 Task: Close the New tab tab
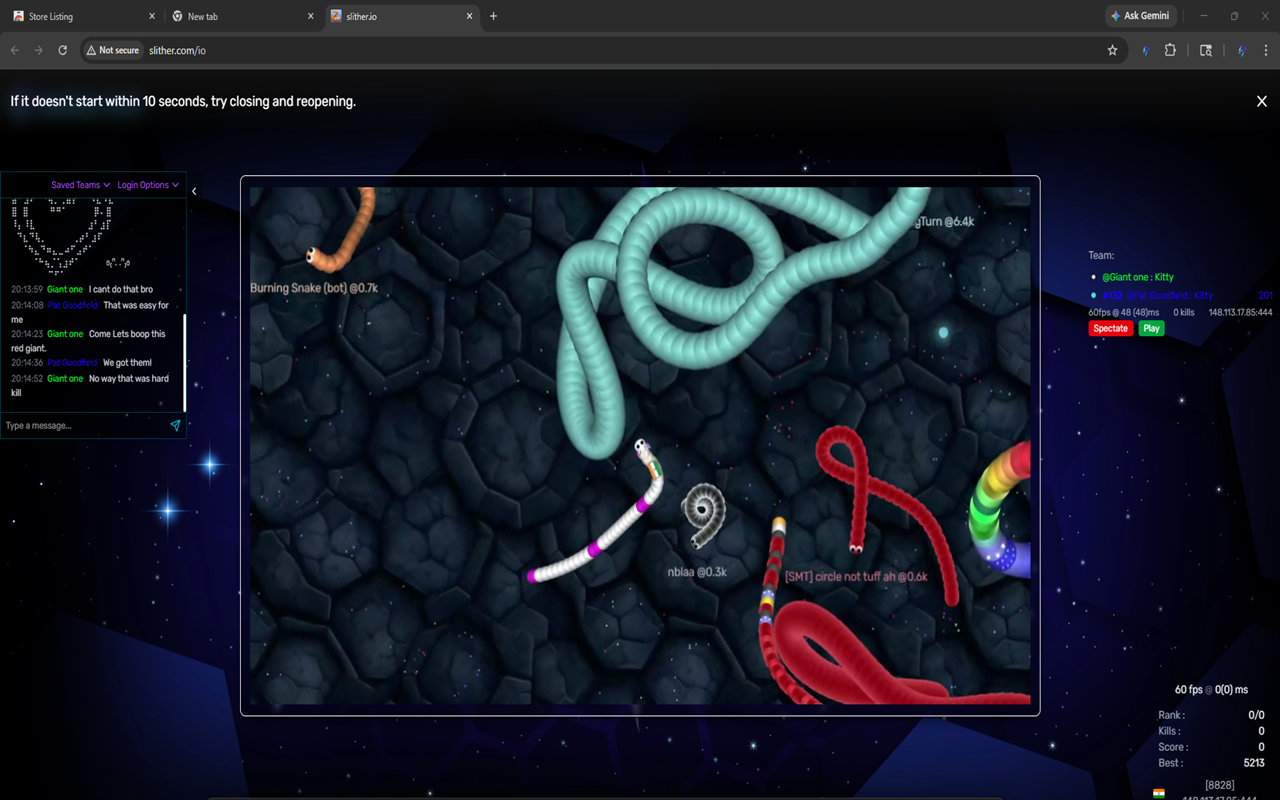(x=311, y=16)
